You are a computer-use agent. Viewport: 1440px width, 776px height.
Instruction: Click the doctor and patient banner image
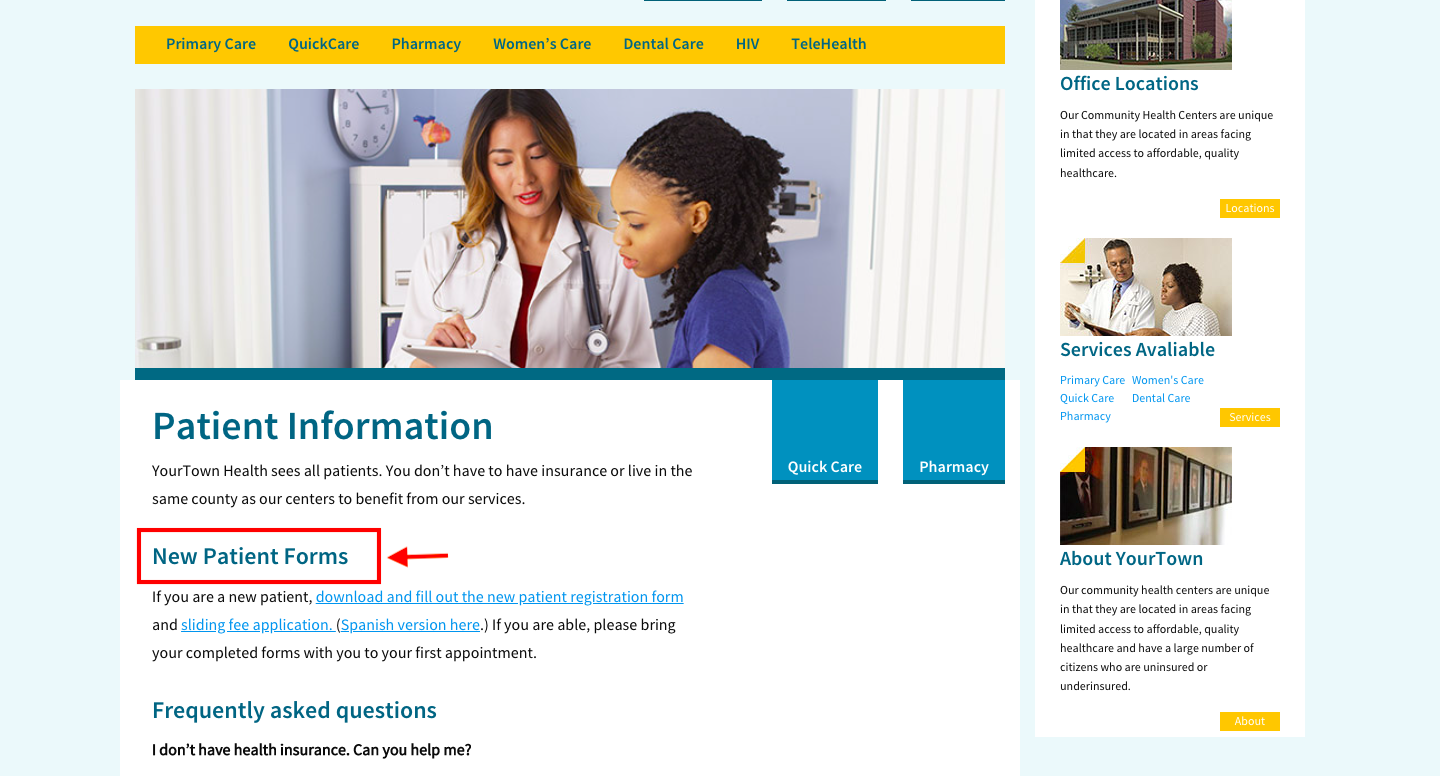coord(570,229)
